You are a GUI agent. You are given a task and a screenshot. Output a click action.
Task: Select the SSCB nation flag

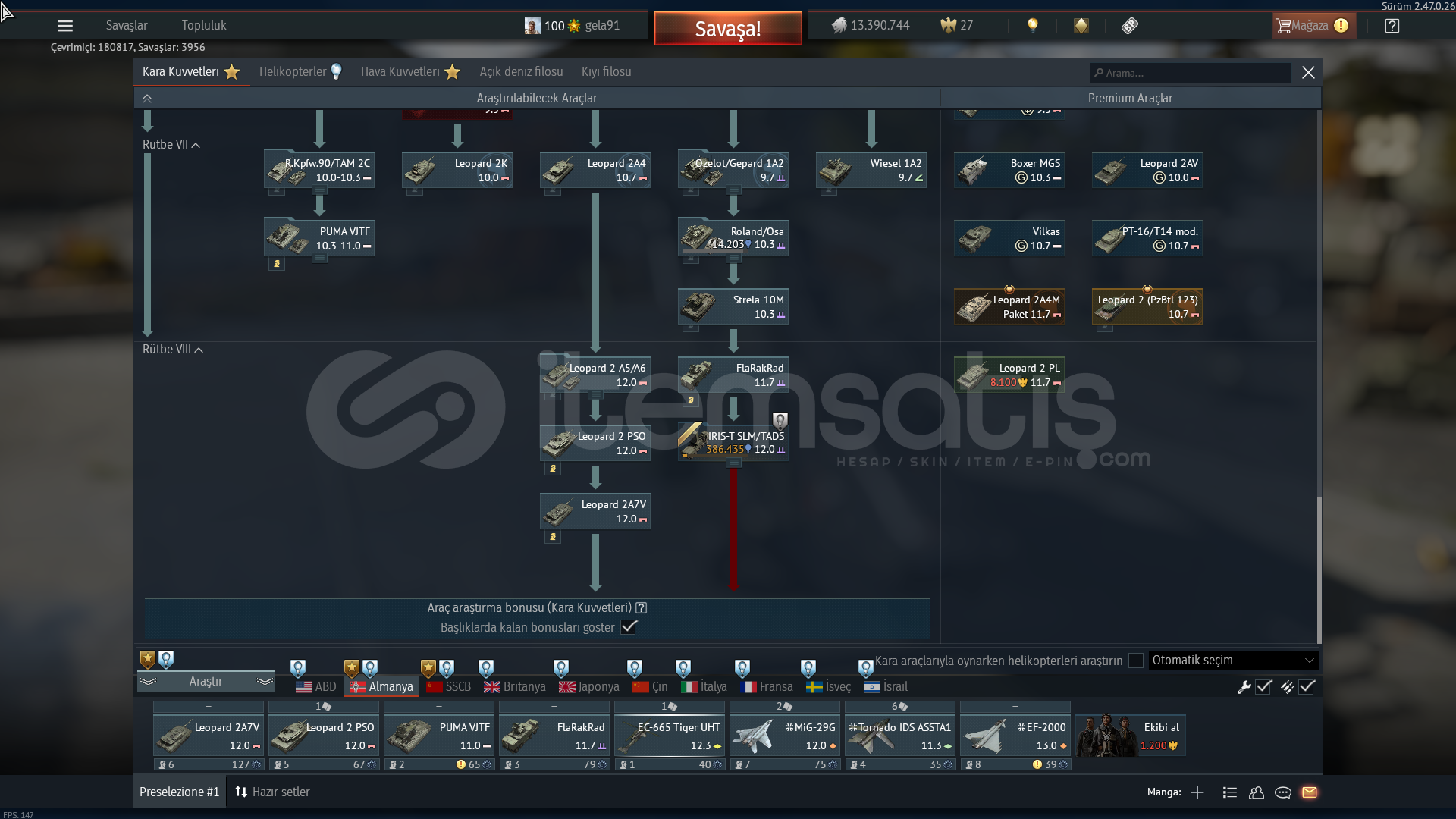pyautogui.click(x=449, y=687)
